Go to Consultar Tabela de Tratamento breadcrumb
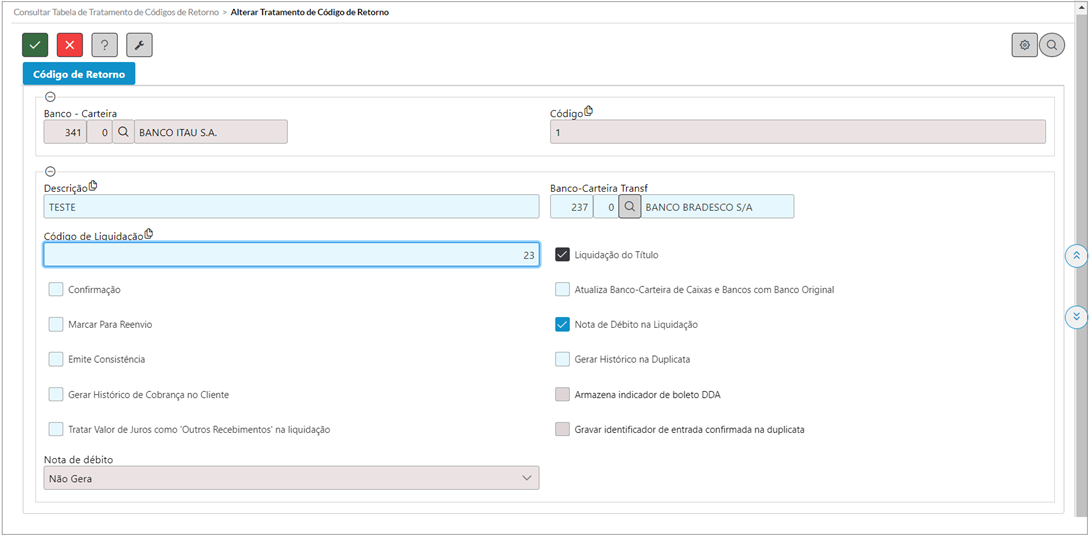Image resolution: width=1089 pixels, height=536 pixels. [x=117, y=13]
